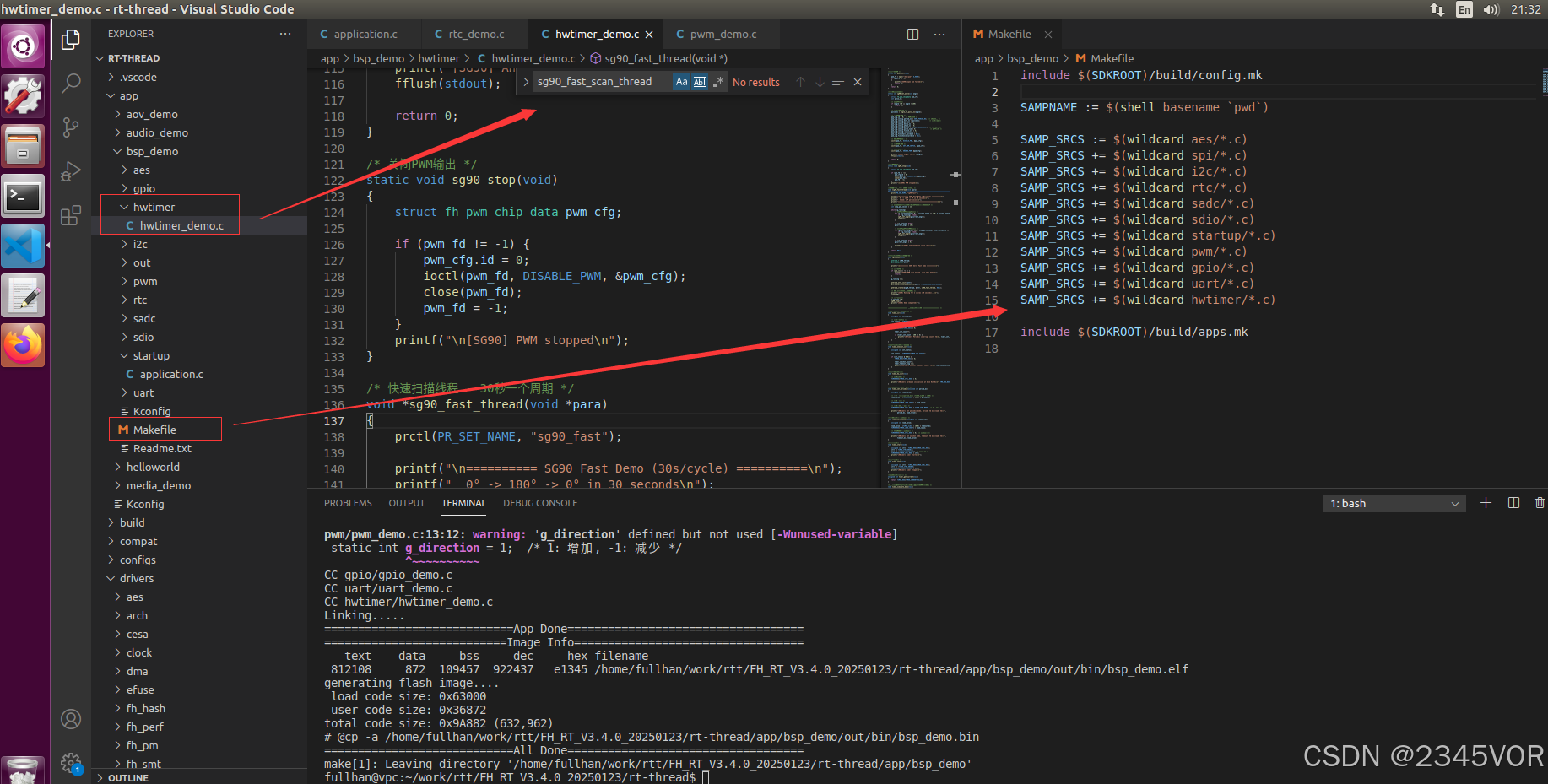Image resolution: width=1548 pixels, height=784 pixels.
Task: Click sg90_fast_thread breadcrumb symbol
Action: 665,58
